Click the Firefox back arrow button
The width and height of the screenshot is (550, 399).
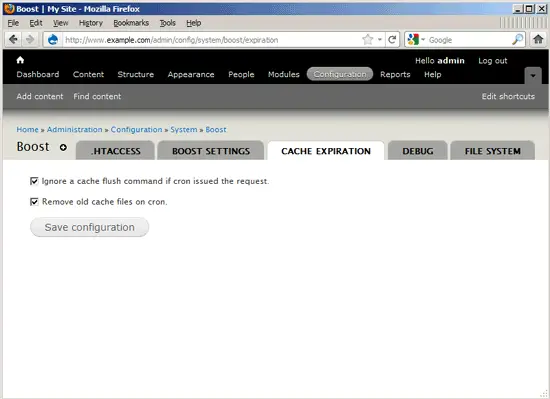coord(13,40)
